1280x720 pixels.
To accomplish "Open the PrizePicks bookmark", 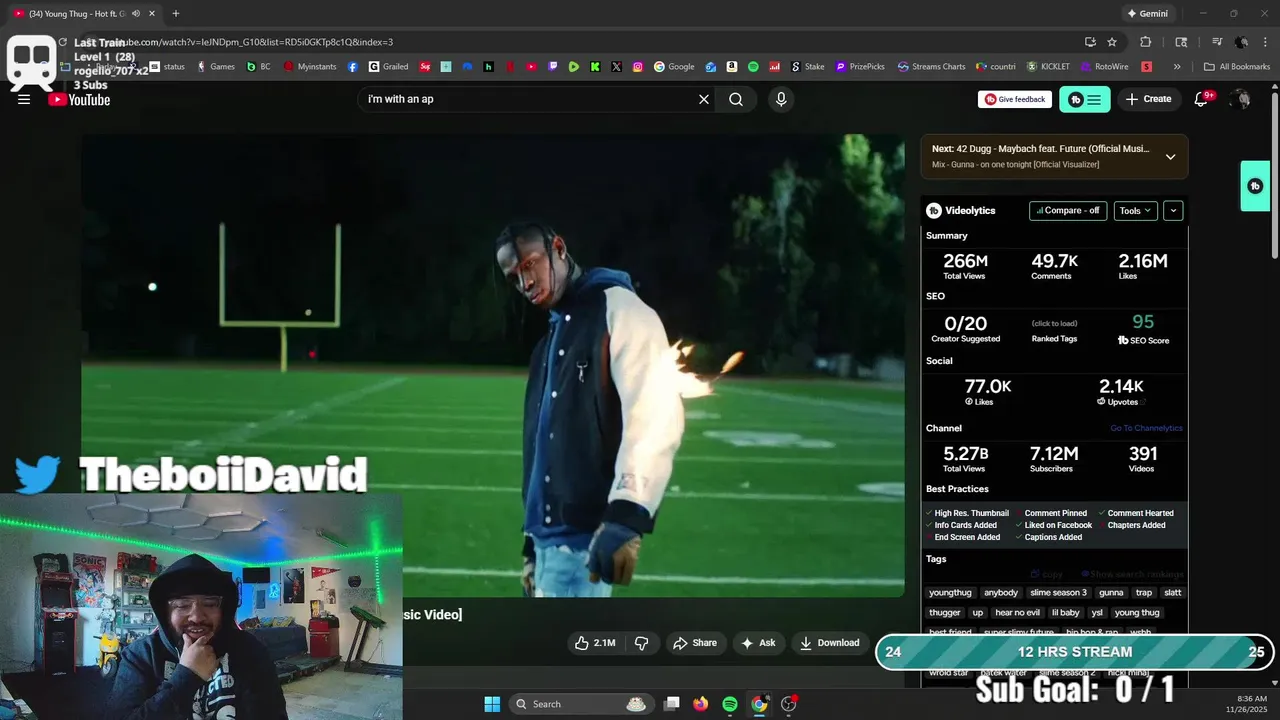I will pyautogui.click(x=860, y=67).
